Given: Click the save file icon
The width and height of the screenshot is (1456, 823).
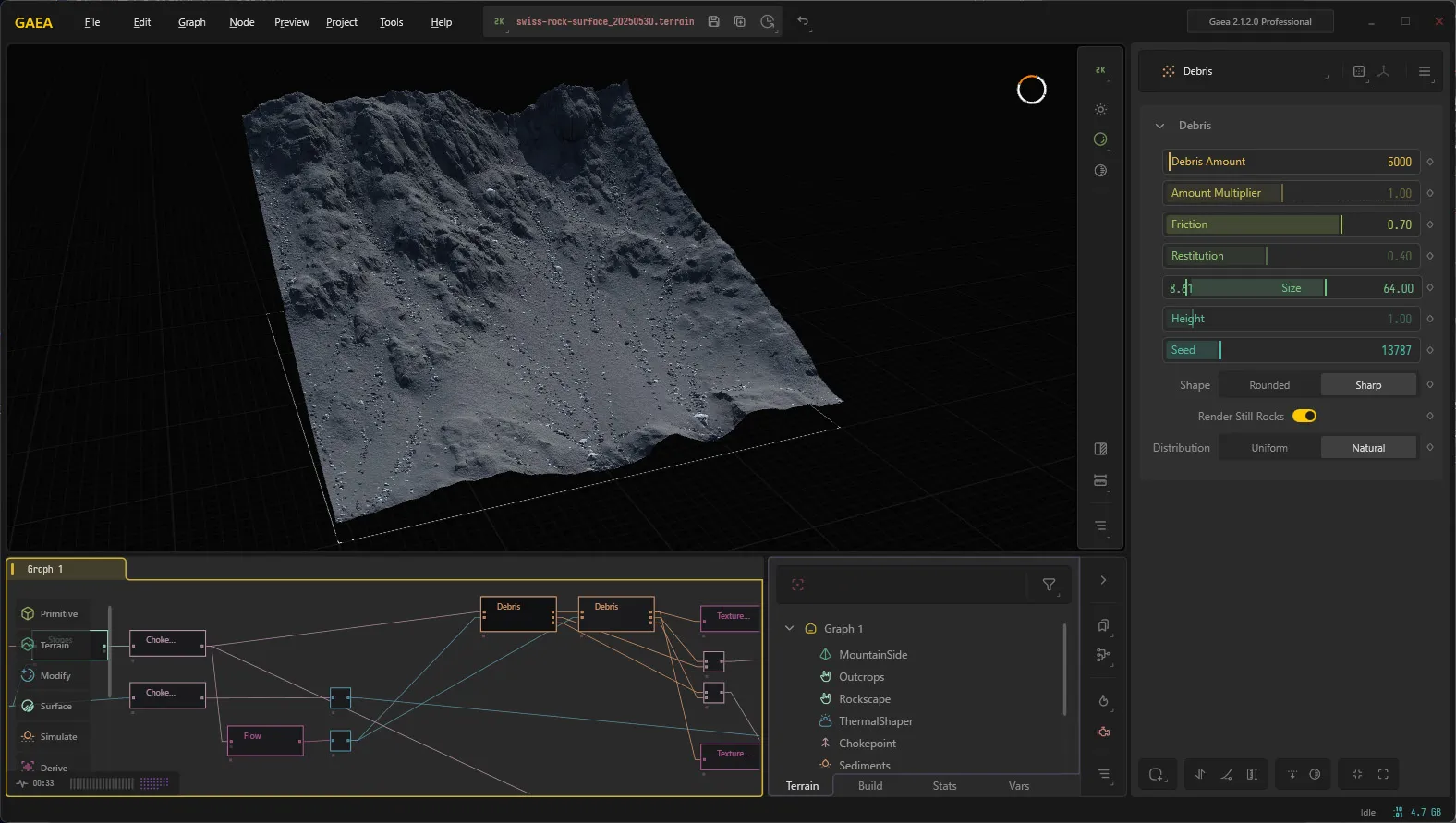Looking at the screenshot, I should 713,21.
